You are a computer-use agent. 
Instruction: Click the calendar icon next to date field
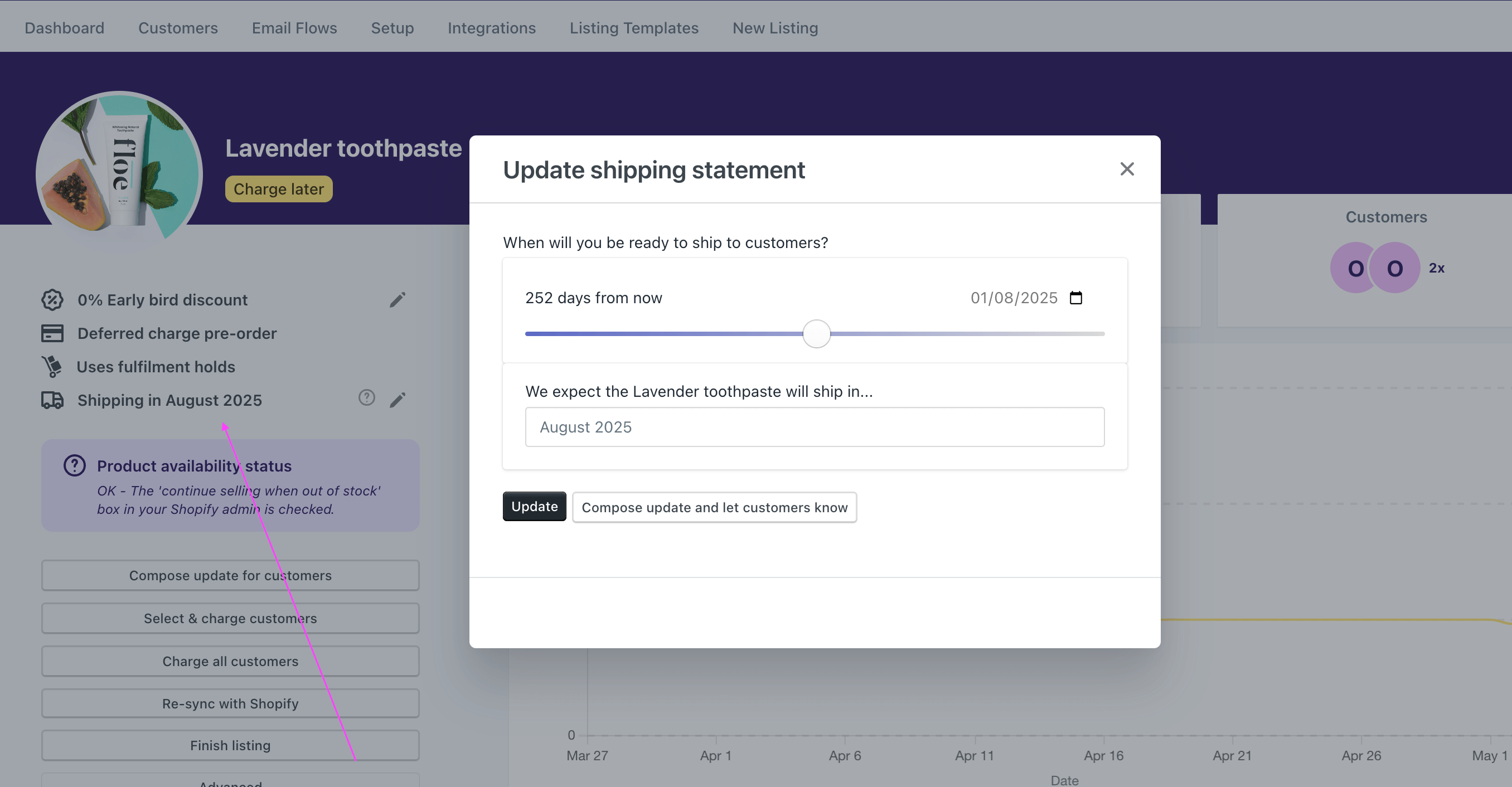pyautogui.click(x=1075, y=298)
